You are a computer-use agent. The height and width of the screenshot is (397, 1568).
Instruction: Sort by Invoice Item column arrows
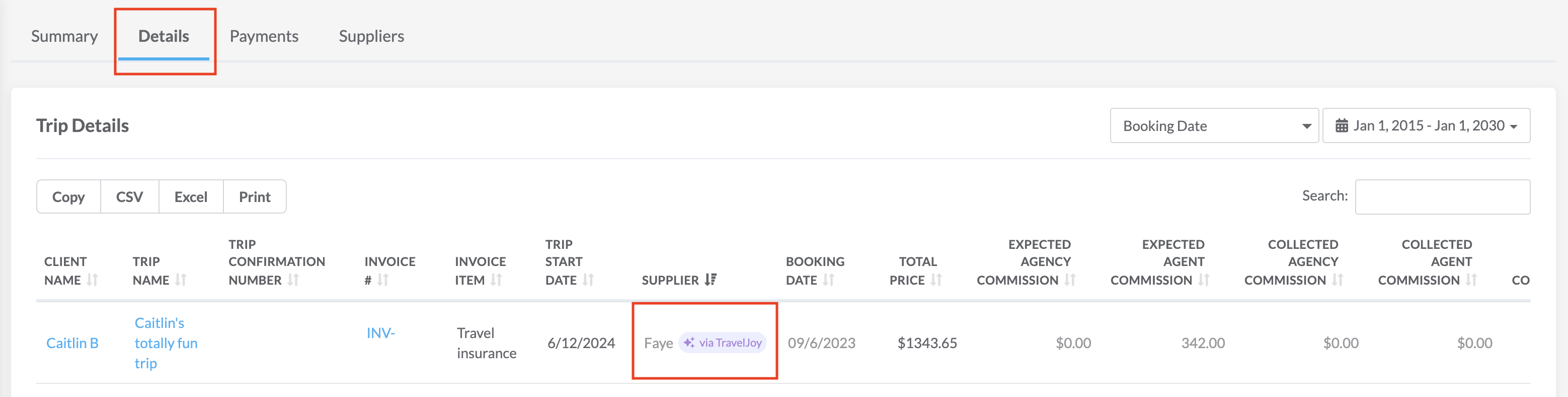(496, 280)
